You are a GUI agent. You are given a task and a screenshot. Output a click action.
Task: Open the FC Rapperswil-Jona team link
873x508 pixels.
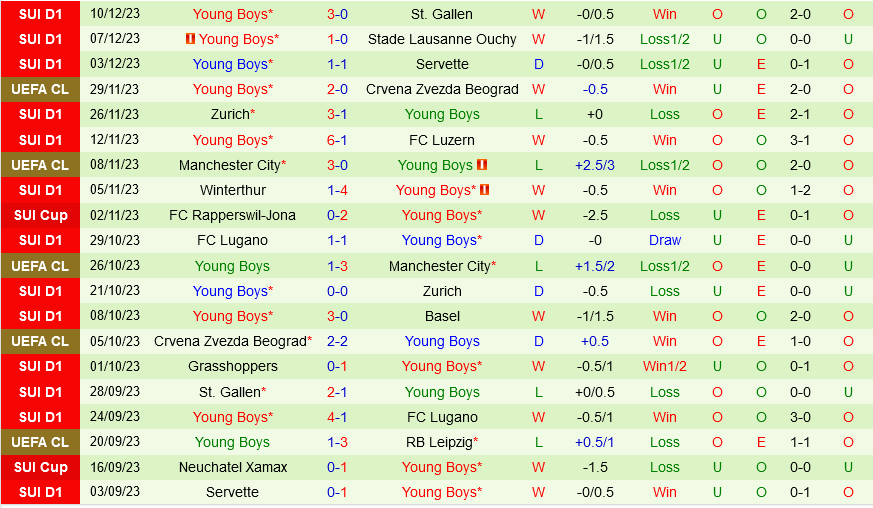[x=232, y=215]
